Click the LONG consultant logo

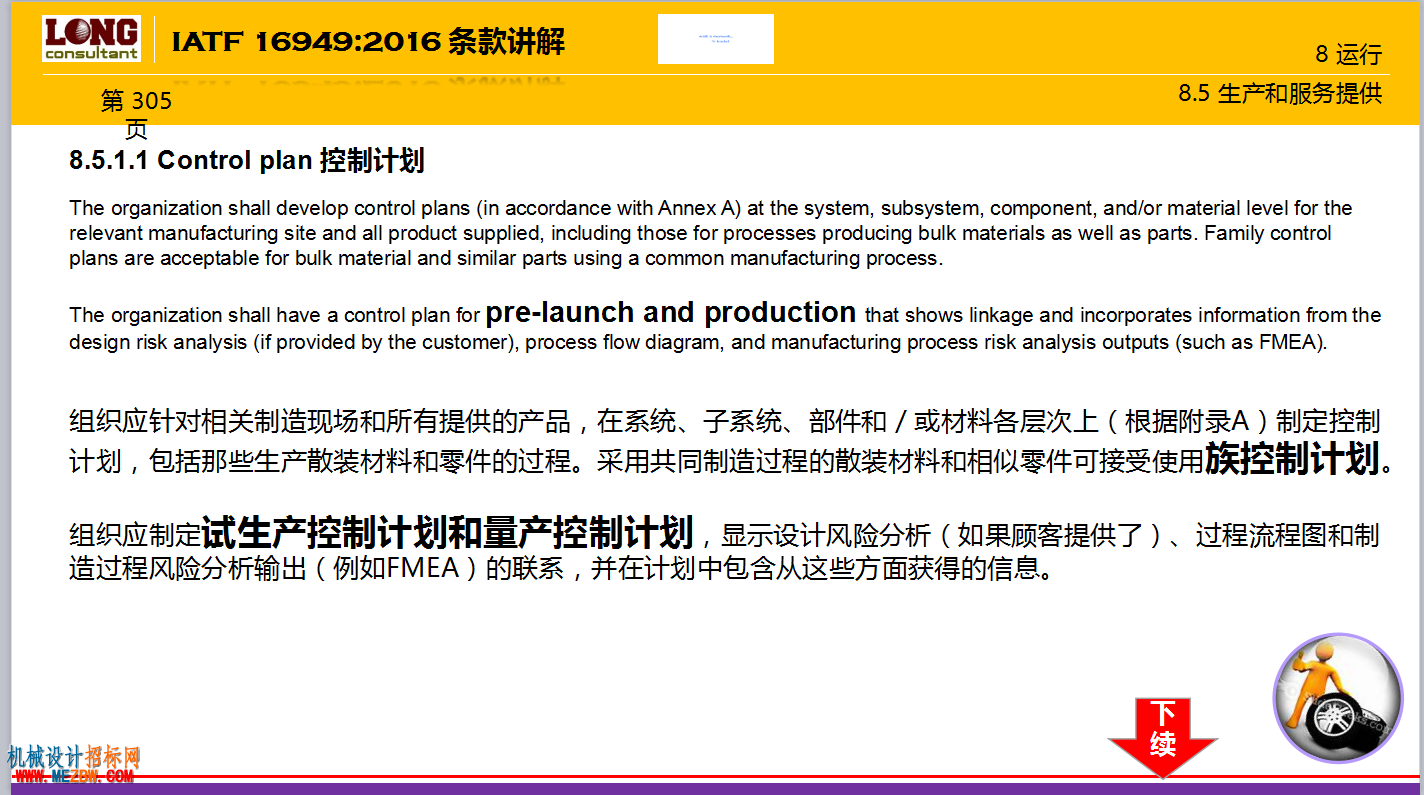92,39
